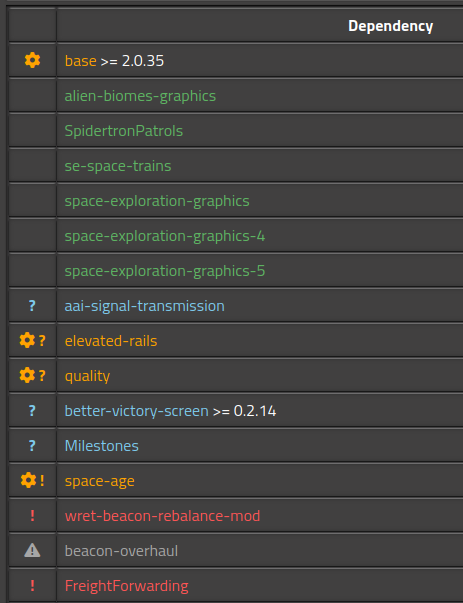Click the question mark icon beside aai-signal-transmission
Viewport: 463px width, 603px height.
pos(32,306)
